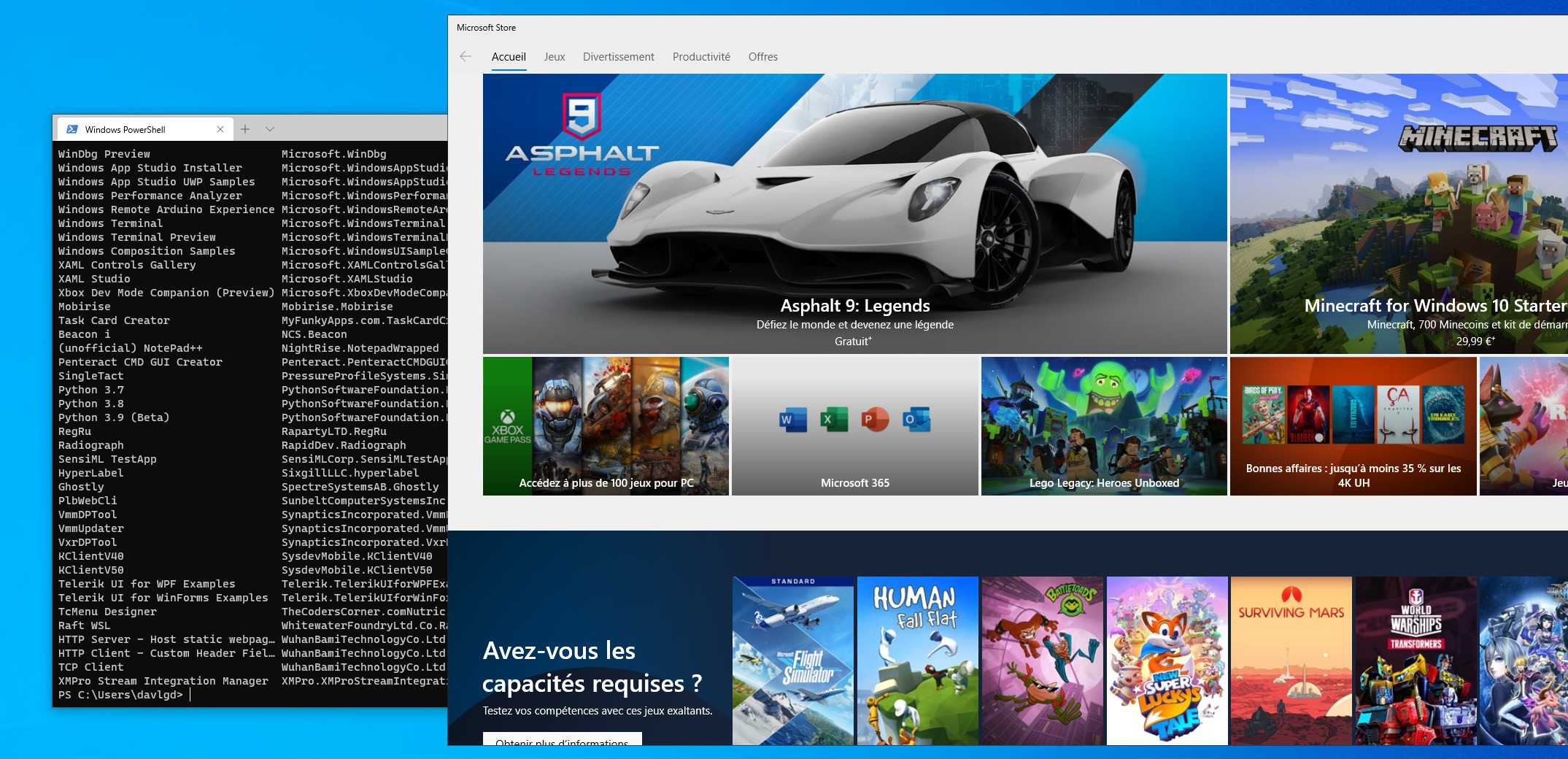Open the Microsoft 365 tile
Viewport: 1568px width, 759px height.
[854, 426]
